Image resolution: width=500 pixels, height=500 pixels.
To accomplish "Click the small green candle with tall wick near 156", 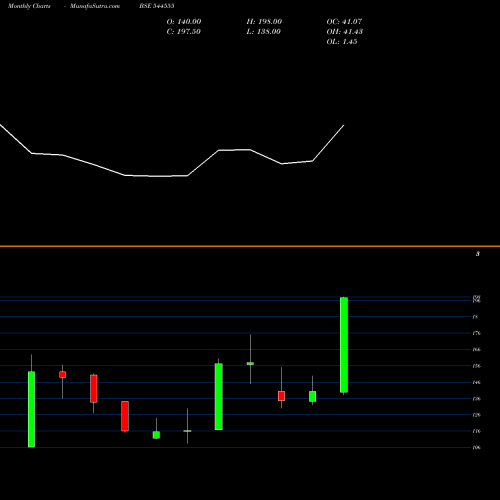I will 250,363.
